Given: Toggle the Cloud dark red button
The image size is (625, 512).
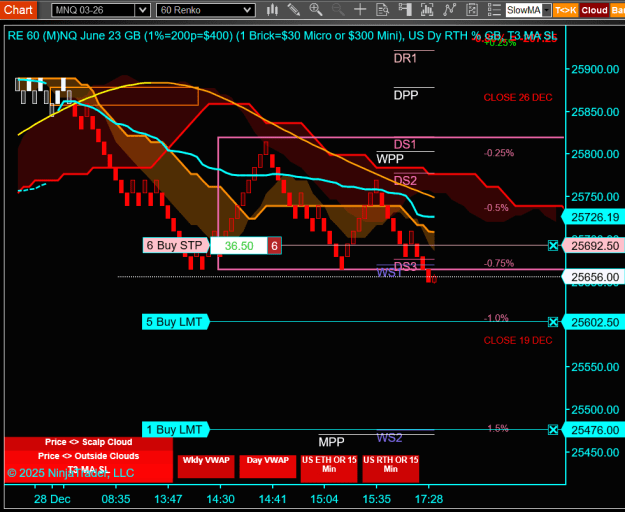Looking at the screenshot, I should pos(594,10).
